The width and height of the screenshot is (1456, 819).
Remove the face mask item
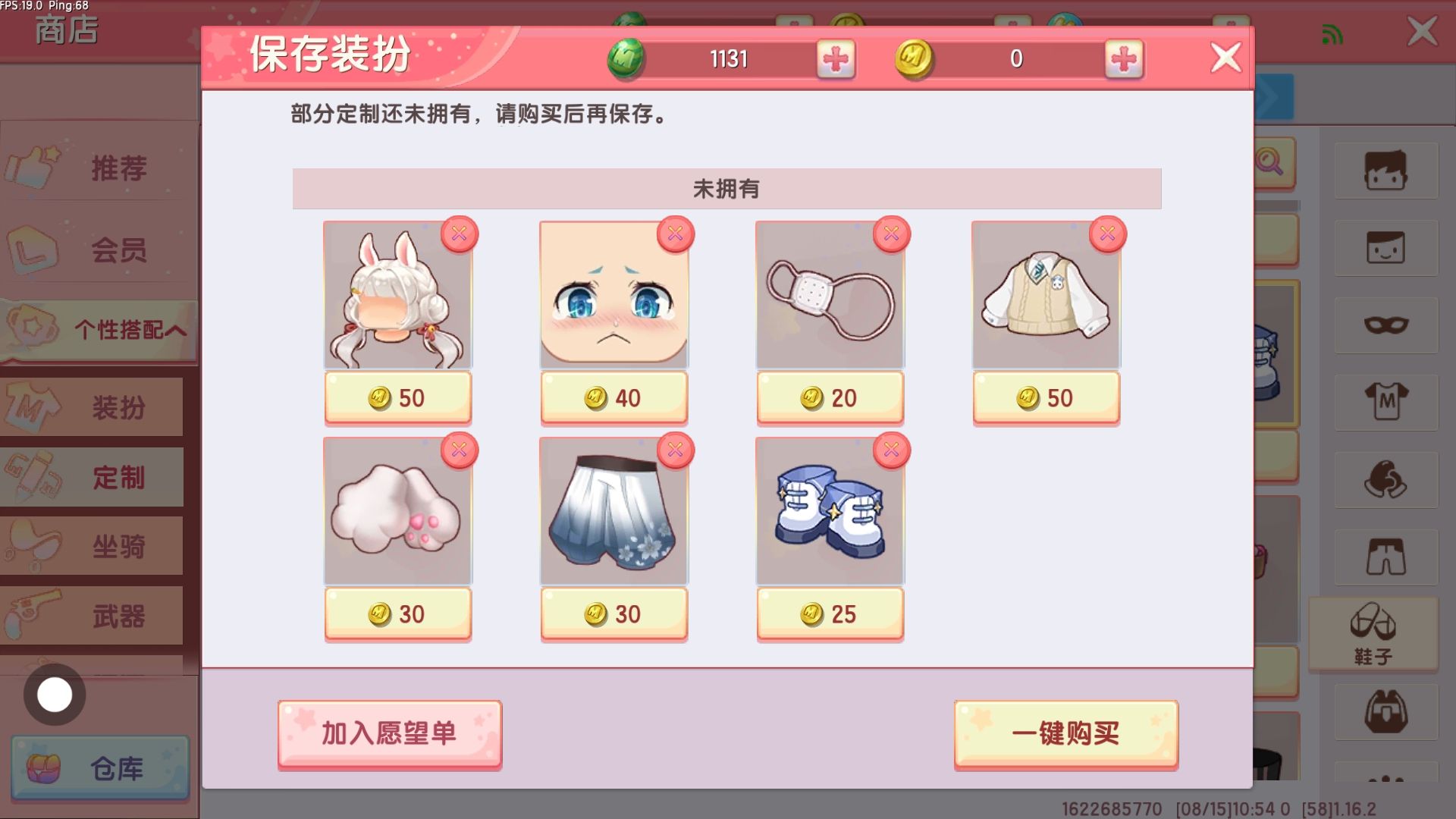click(892, 234)
